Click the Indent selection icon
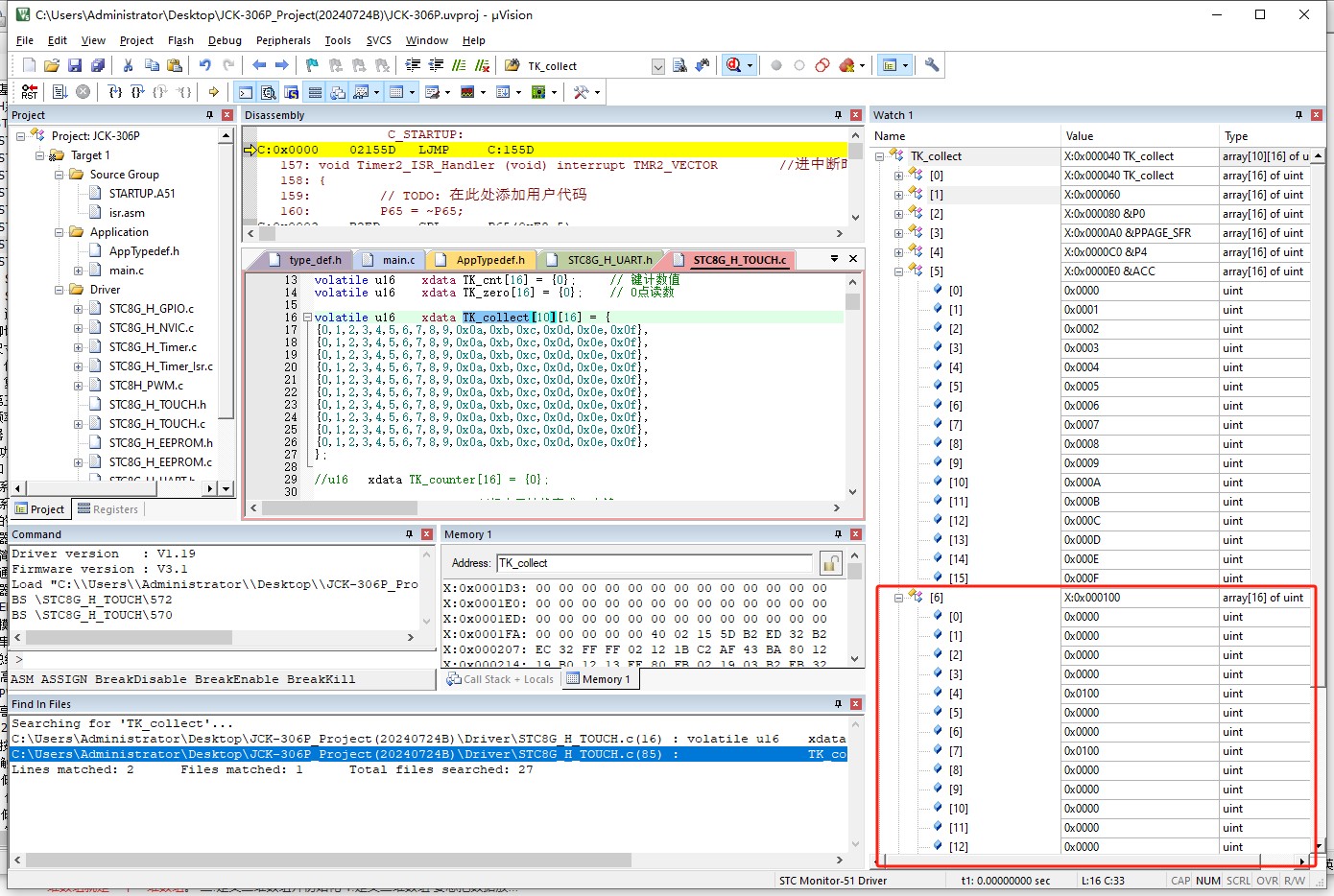The width and height of the screenshot is (1334, 896). (413, 65)
